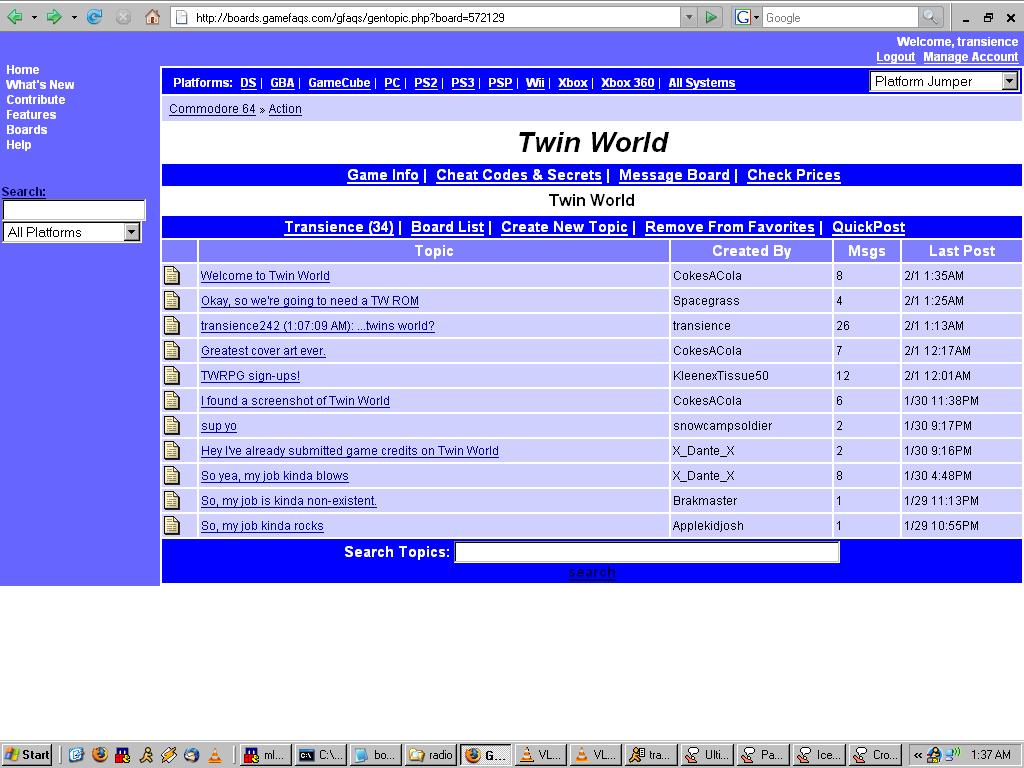
Task: Click the browser Back arrow button
Action: 15,17
